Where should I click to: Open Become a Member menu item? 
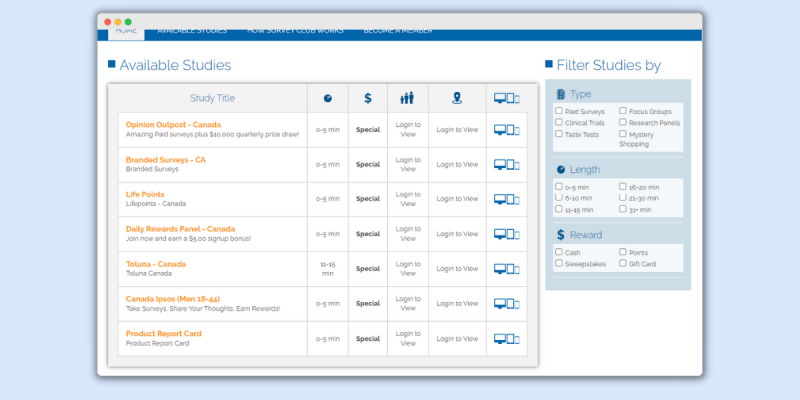[398, 32]
